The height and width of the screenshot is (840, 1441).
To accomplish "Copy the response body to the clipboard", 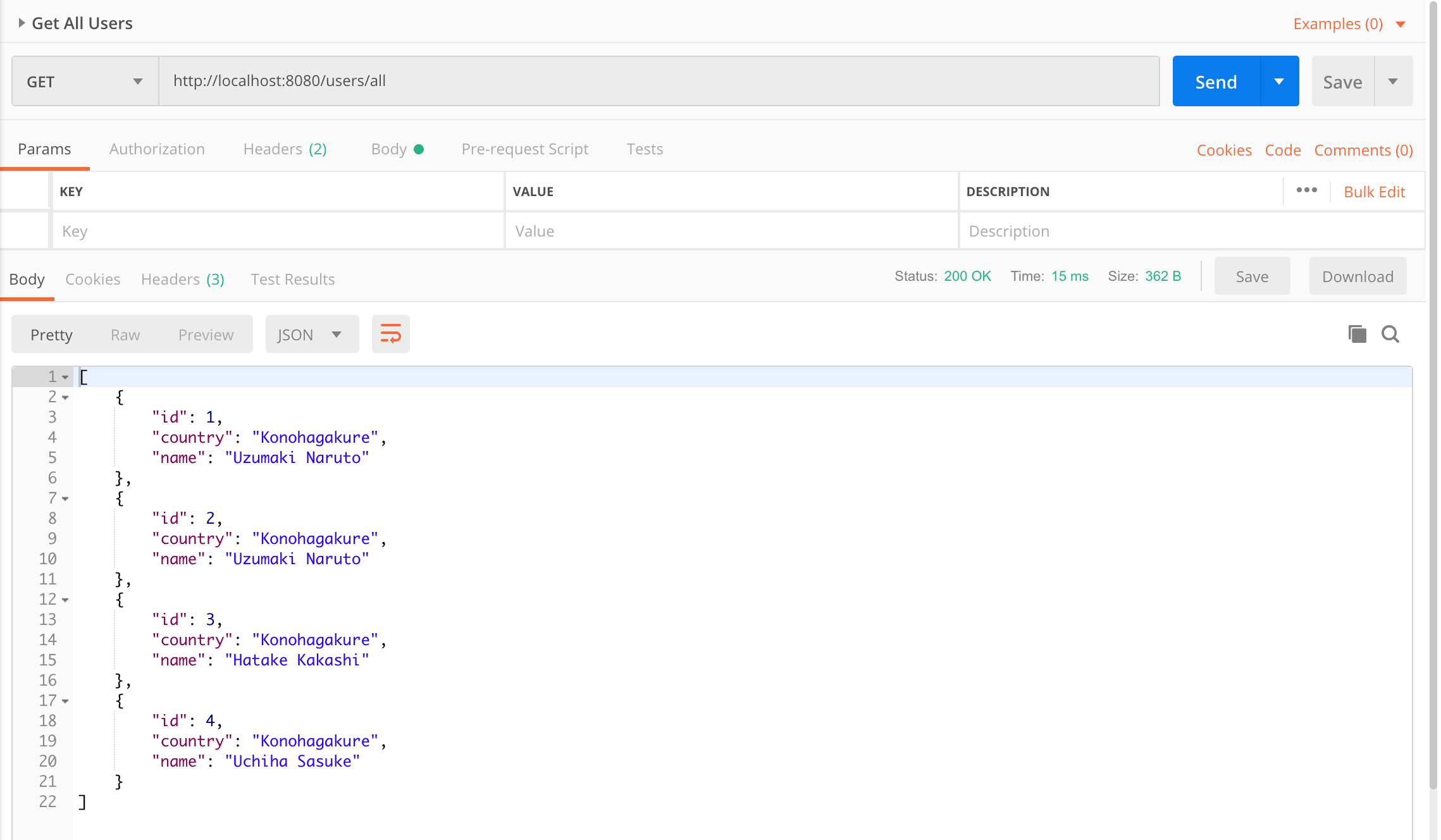I will click(x=1357, y=334).
